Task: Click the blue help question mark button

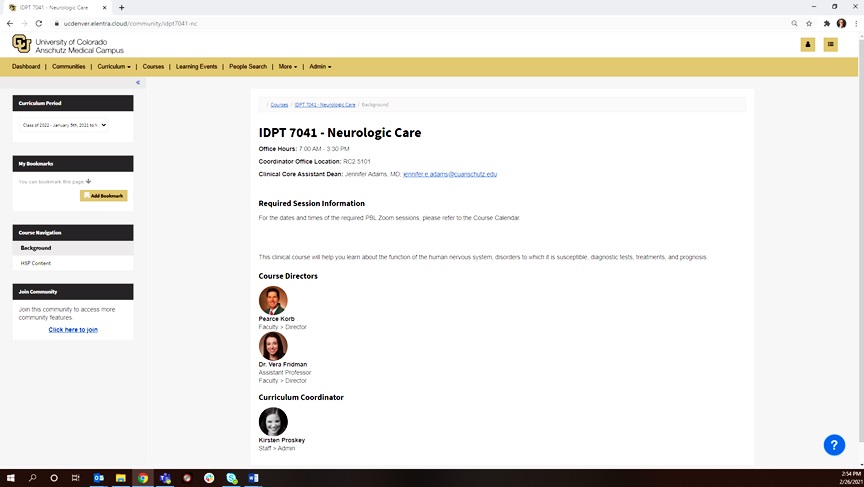Action: coord(834,445)
